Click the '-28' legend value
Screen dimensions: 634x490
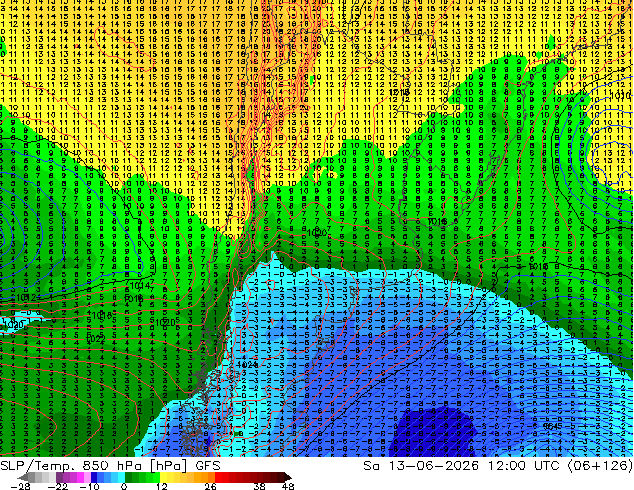(x=20, y=486)
